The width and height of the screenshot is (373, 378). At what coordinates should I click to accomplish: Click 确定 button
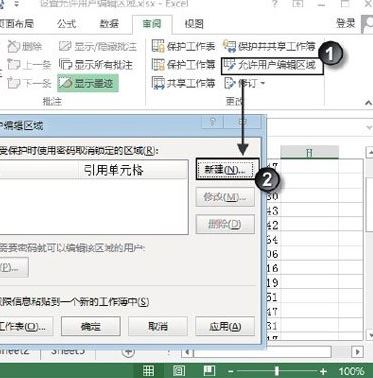[91, 326]
